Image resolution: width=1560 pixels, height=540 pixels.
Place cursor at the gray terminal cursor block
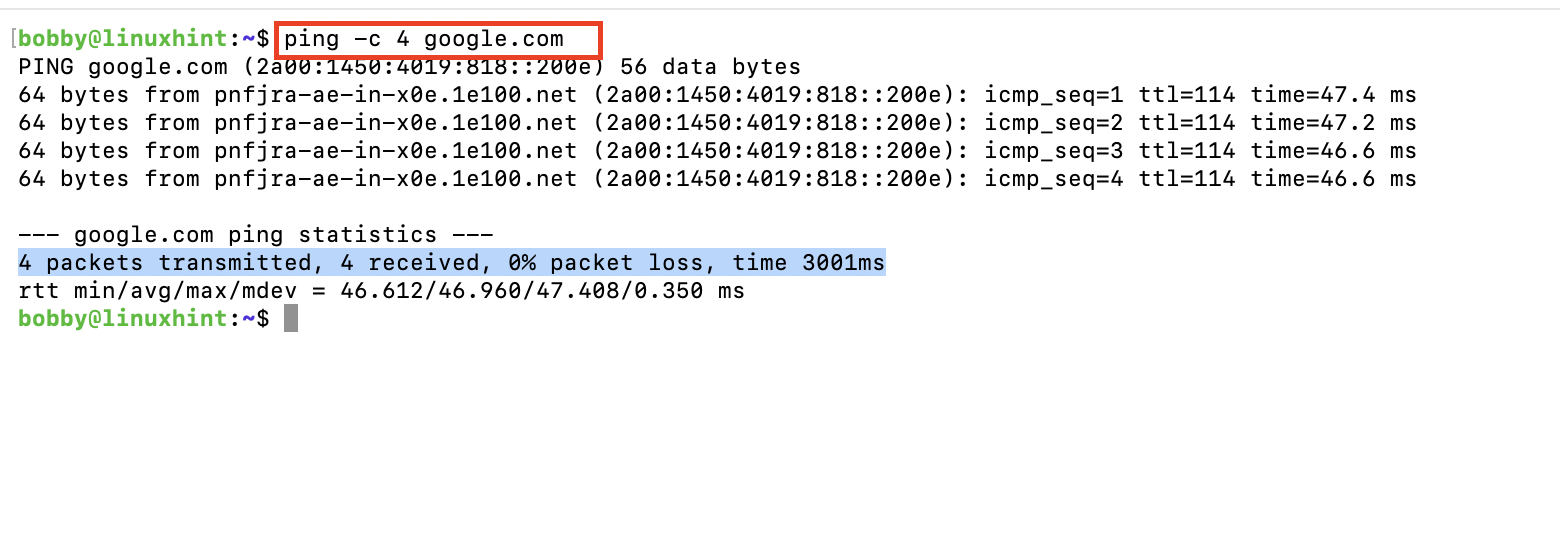[x=291, y=319]
